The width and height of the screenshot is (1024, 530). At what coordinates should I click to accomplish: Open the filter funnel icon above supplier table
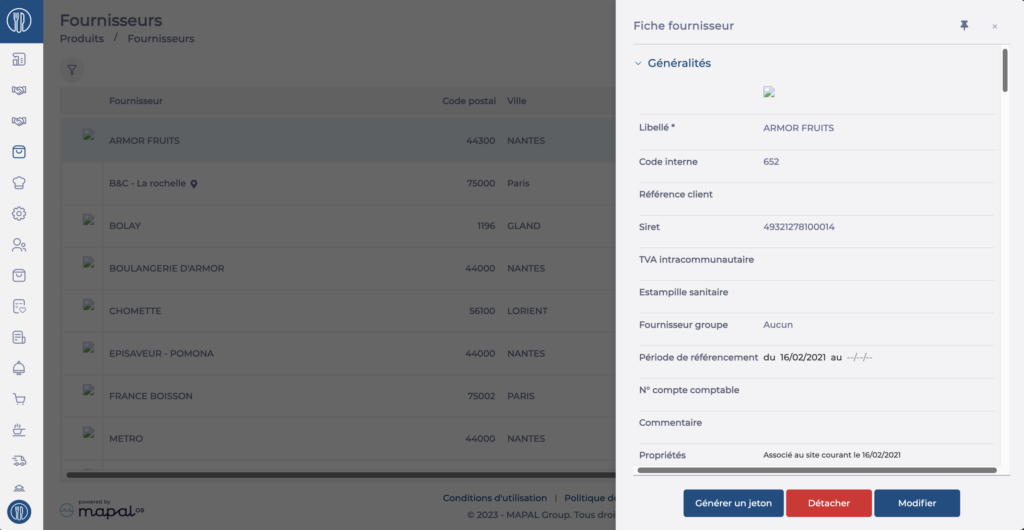click(x=72, y=70)
